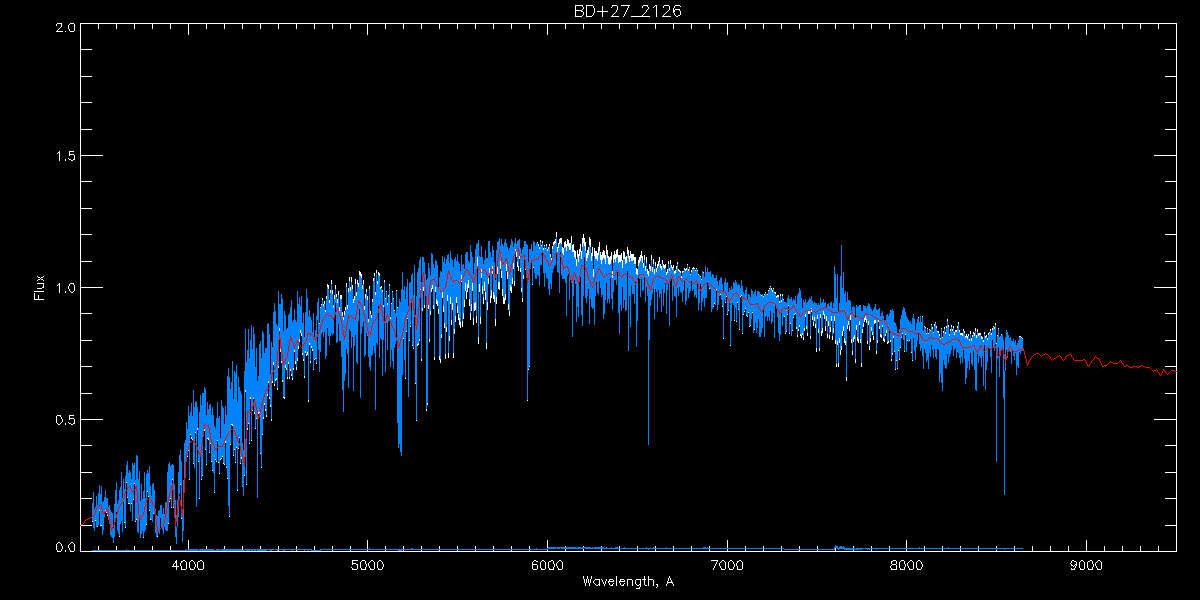
Task: Select the 0.0 flux tick label
Action: 66,548
